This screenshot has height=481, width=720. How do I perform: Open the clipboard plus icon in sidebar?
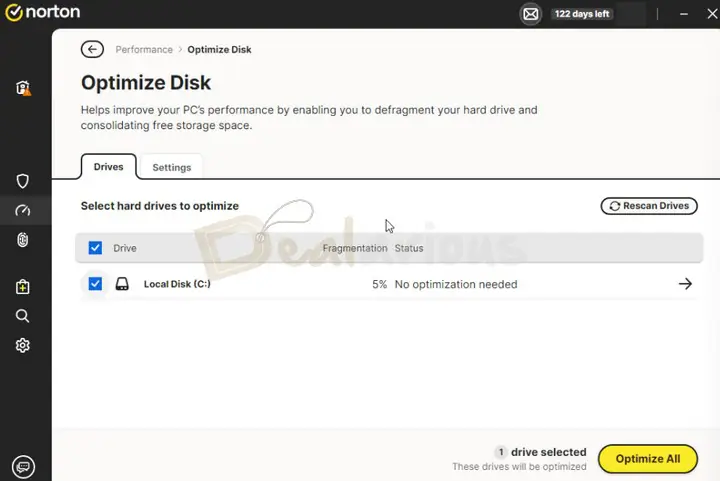click(x=22, y=287)
